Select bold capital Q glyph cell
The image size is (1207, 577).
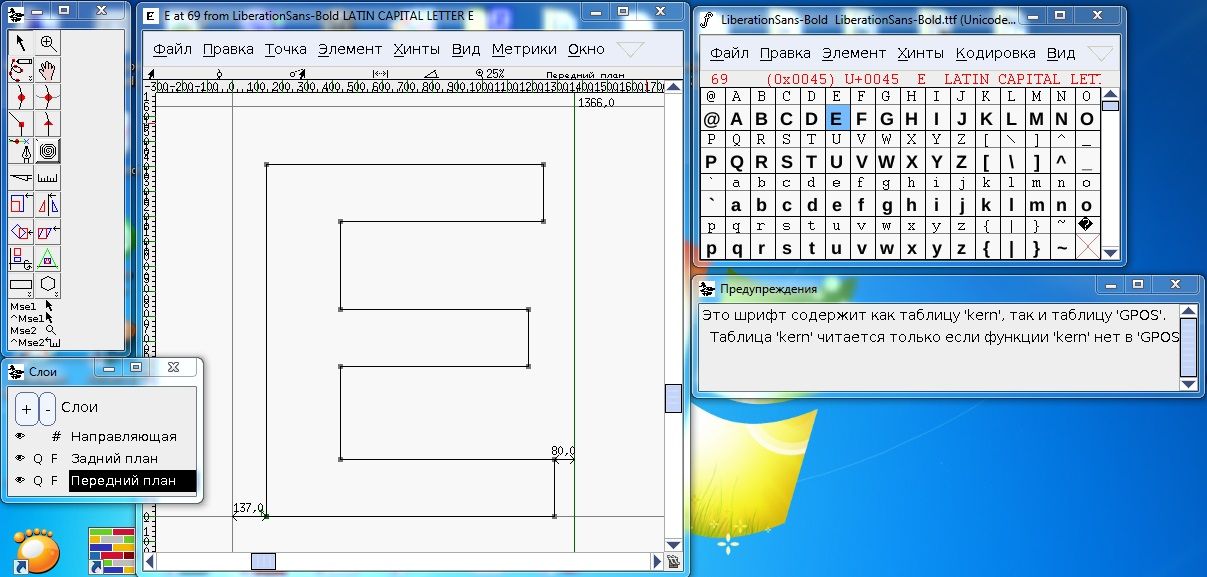pos(737,162)
